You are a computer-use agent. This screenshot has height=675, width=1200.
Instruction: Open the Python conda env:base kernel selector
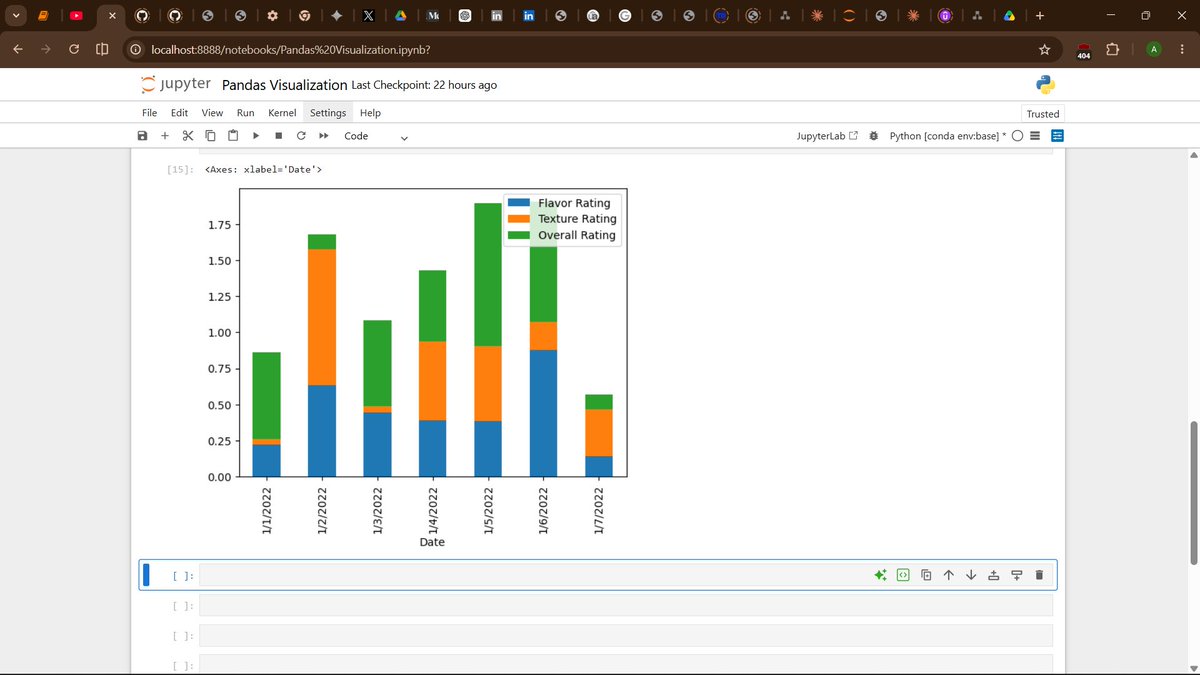click(948, 136)
